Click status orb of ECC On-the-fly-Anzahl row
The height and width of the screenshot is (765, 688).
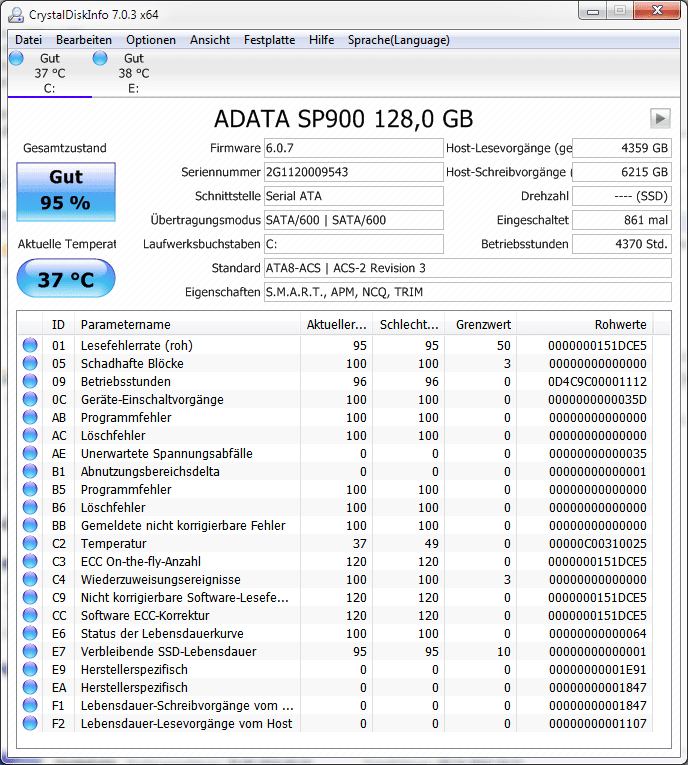[30, 561]
